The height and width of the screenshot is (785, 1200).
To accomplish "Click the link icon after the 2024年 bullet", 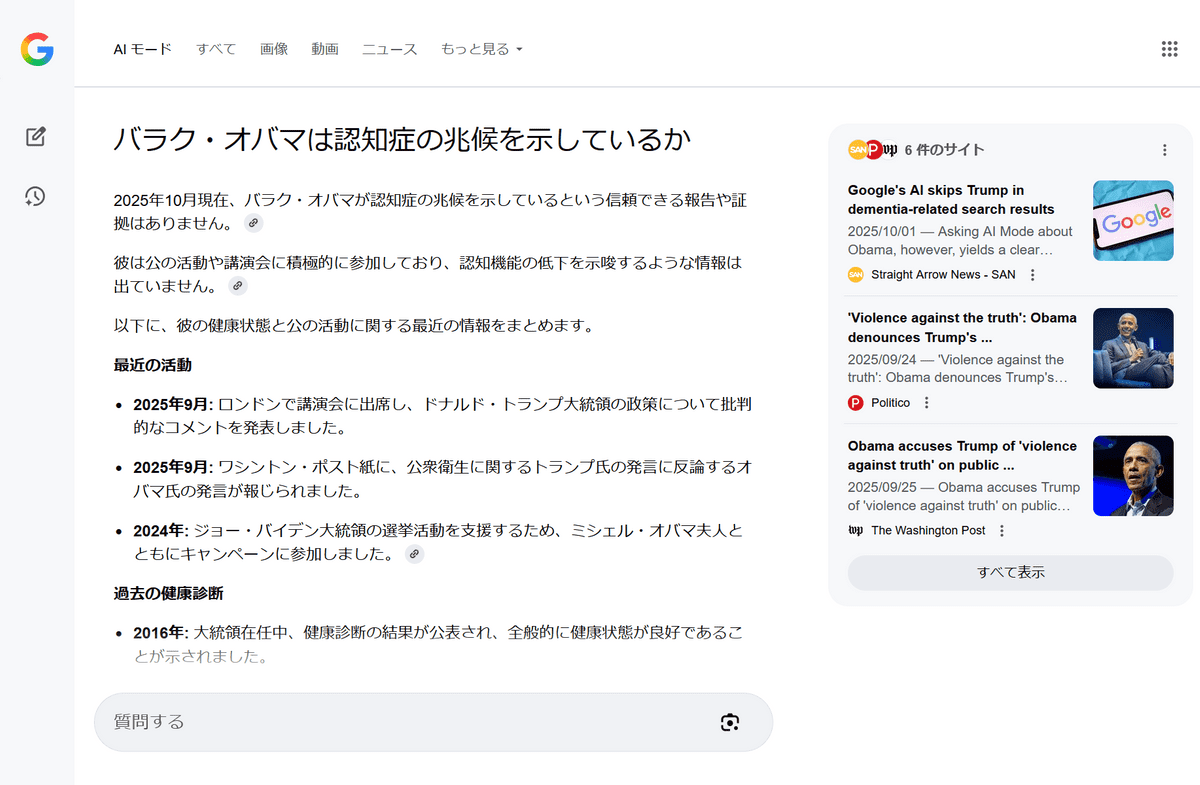I will tap(414, 554).
